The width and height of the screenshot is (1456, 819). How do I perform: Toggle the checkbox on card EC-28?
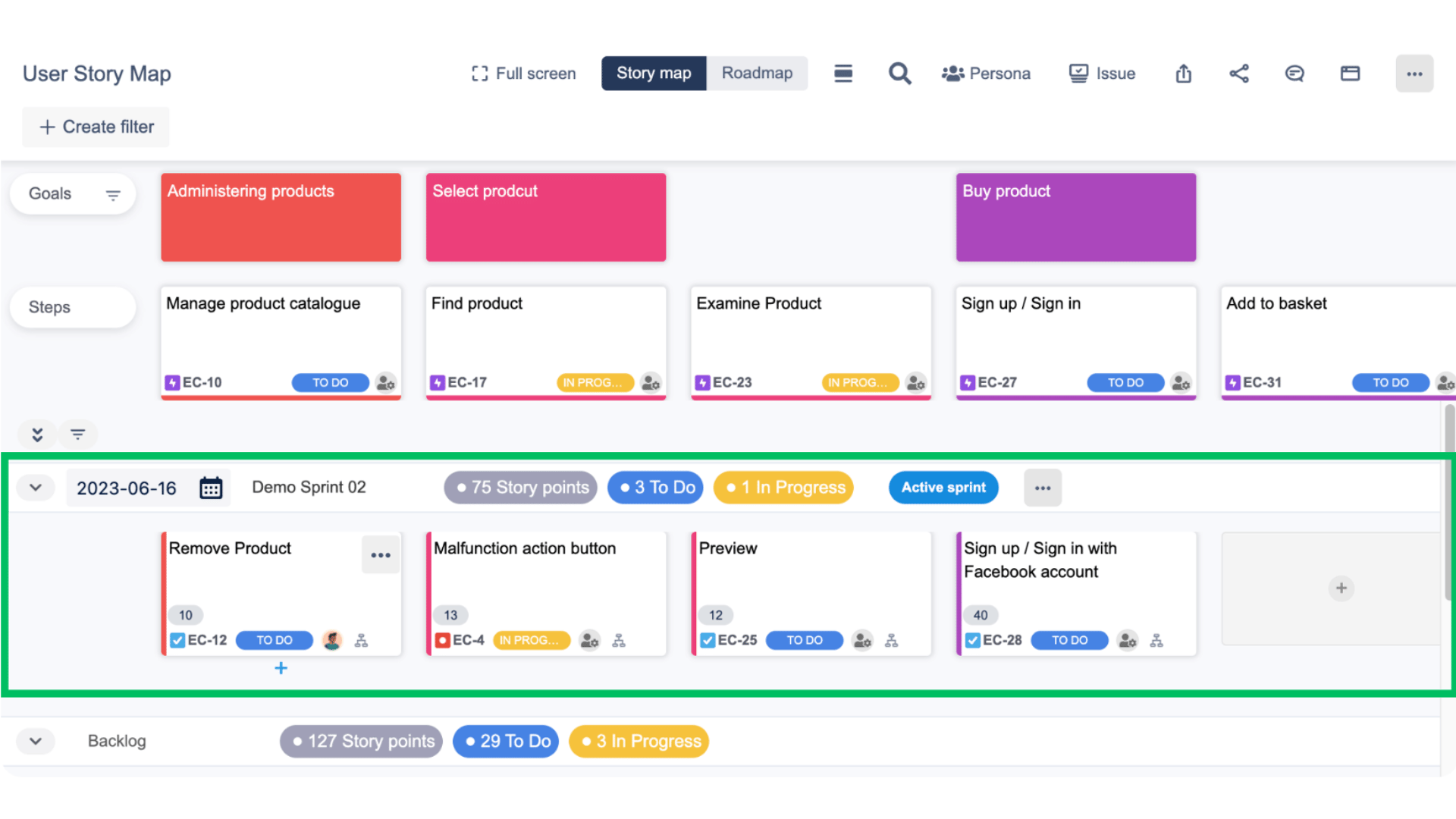(x=971, y=640)
